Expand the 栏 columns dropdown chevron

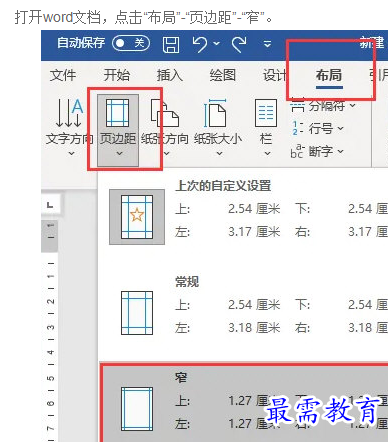point(267,154)
